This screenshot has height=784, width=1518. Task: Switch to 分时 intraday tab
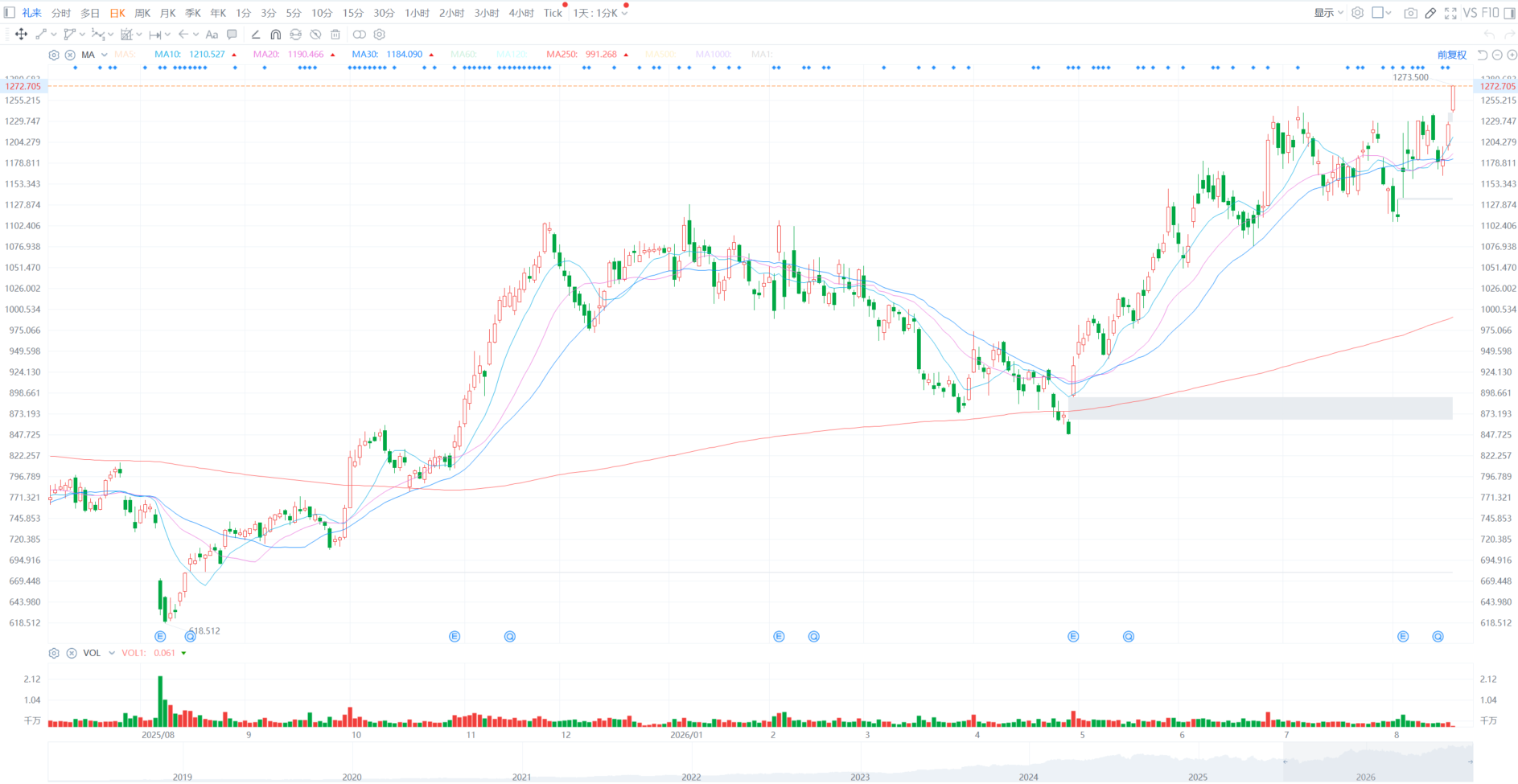point(61,13)
